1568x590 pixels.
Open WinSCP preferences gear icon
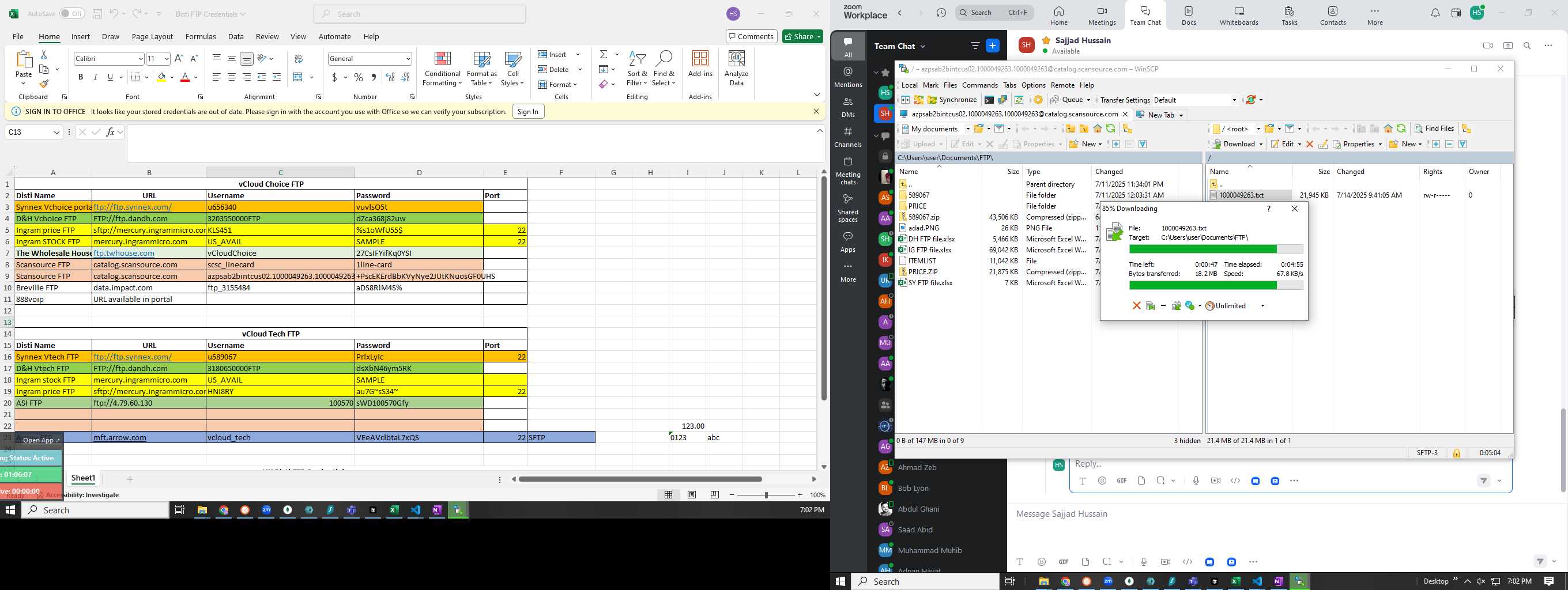point(1038,100)
